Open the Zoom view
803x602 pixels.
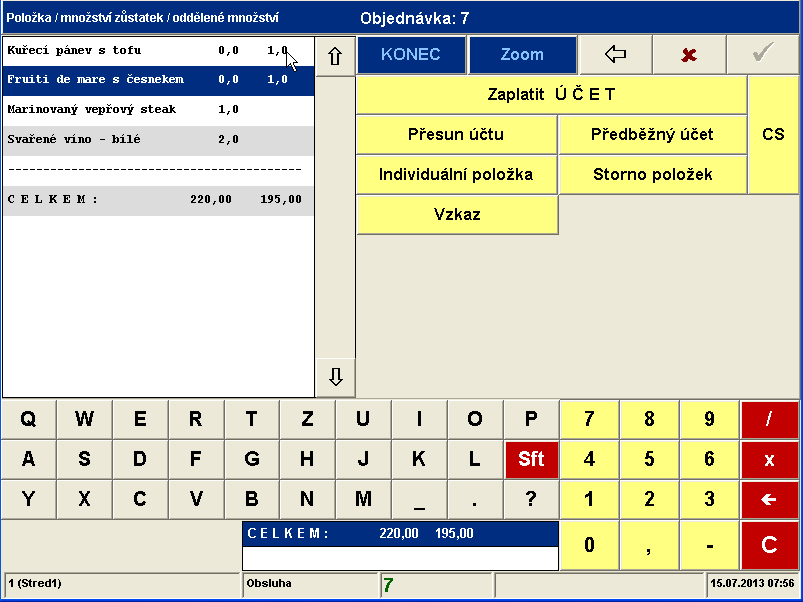pos(522,55)
